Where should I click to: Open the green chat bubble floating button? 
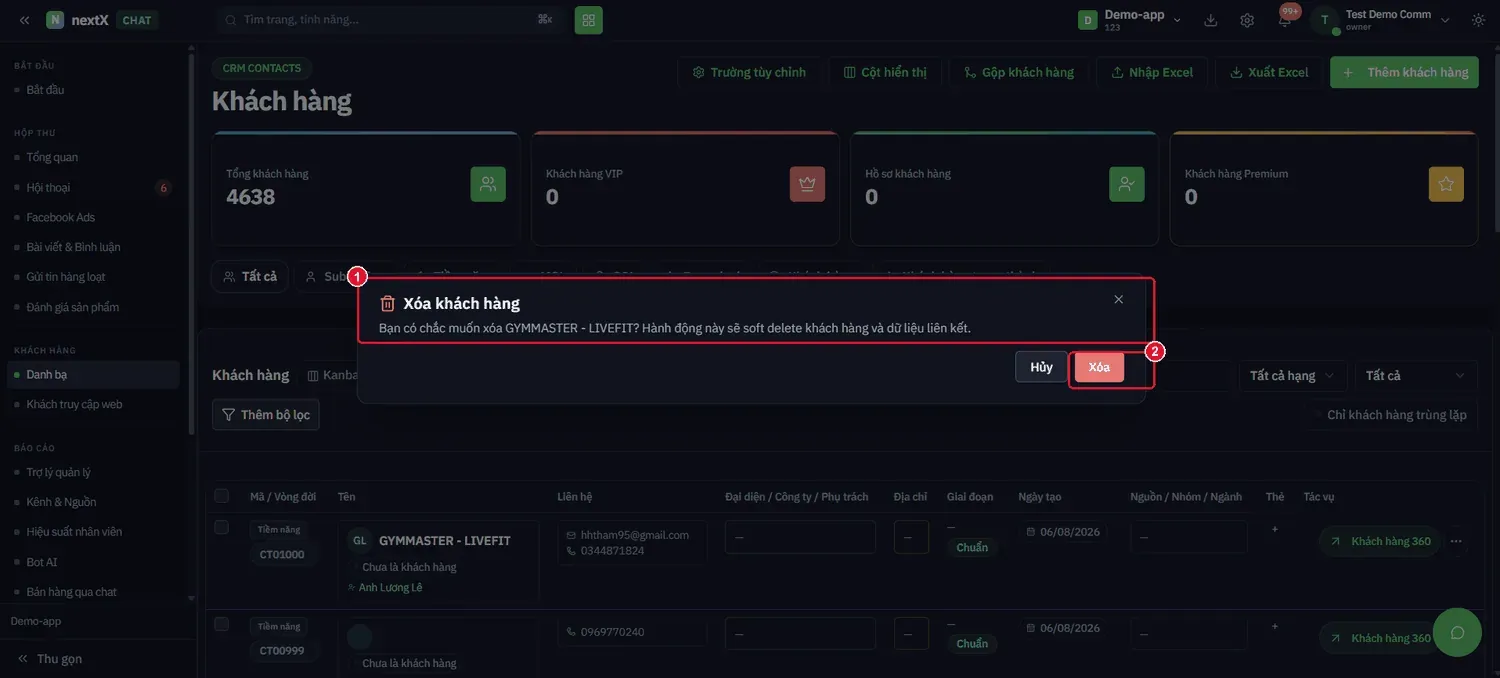coord(1457,632)
